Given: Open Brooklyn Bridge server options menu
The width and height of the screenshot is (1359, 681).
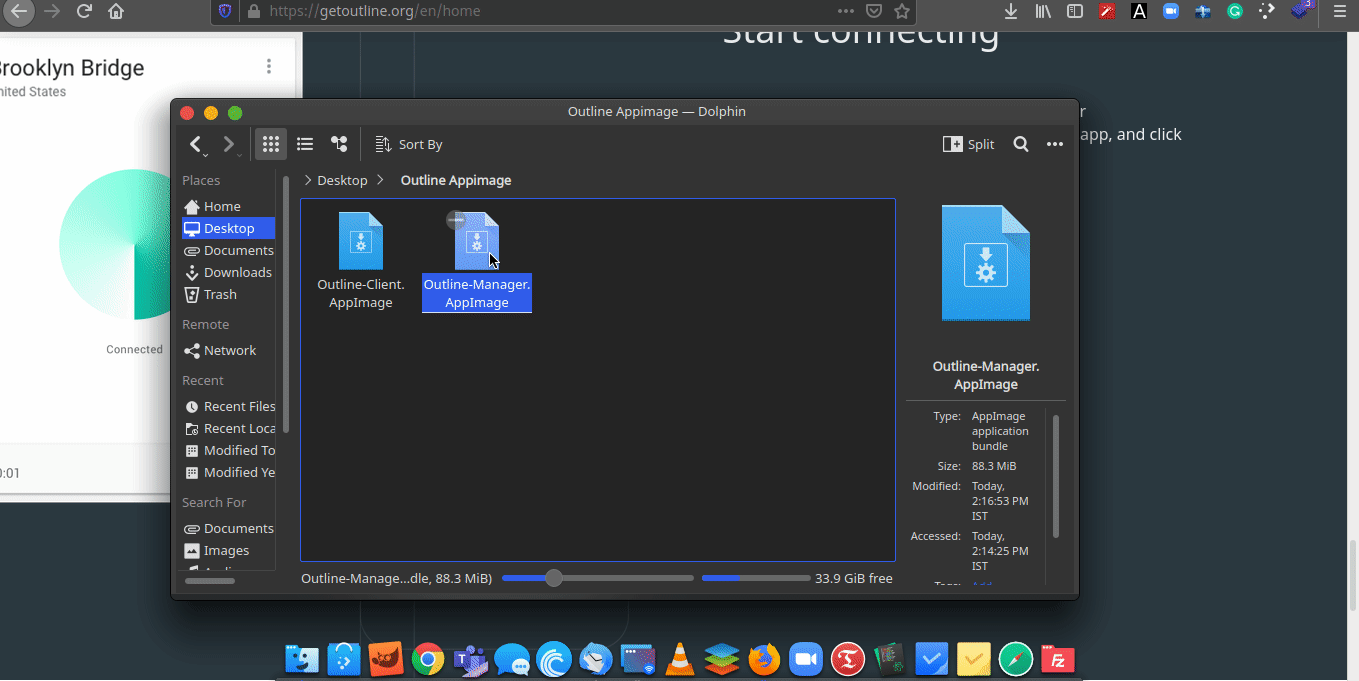Looking at the screenshot, I should 268,66.
